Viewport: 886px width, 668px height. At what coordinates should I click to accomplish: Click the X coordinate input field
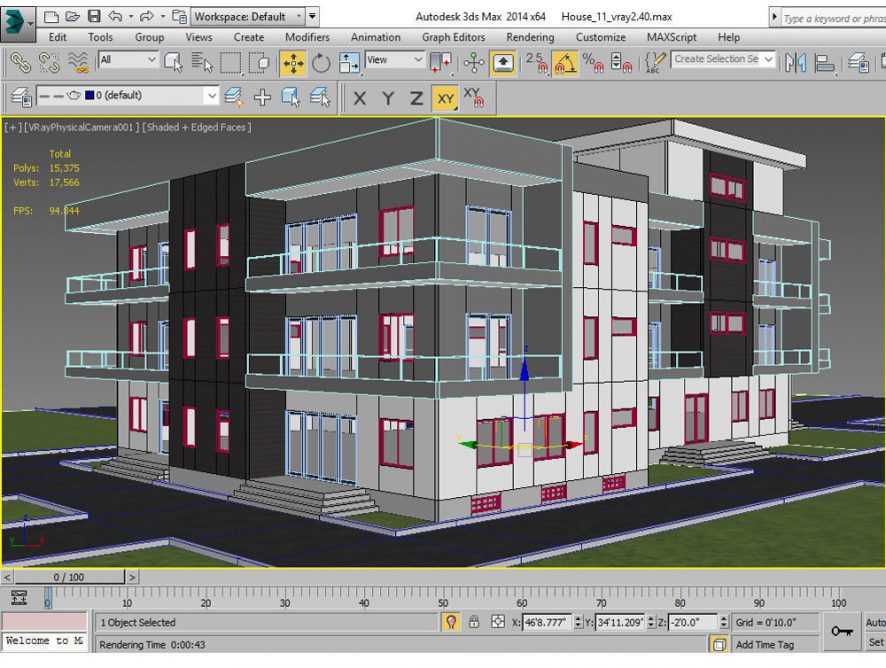[545, 622]
